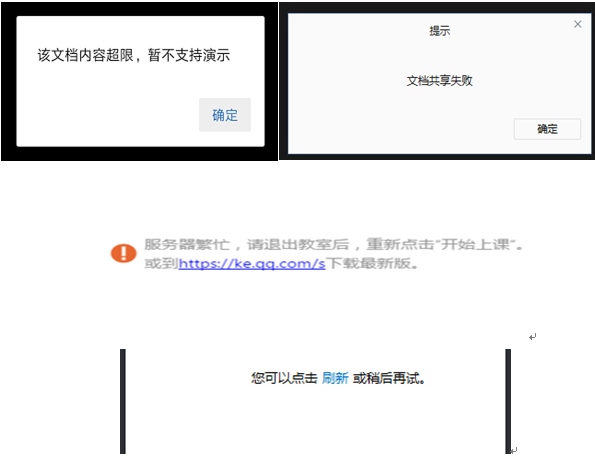Click the 暂不支持演示 text
The height and width of the screenshot is (457, 595).
pyautogui.click(x=189, y=55)
